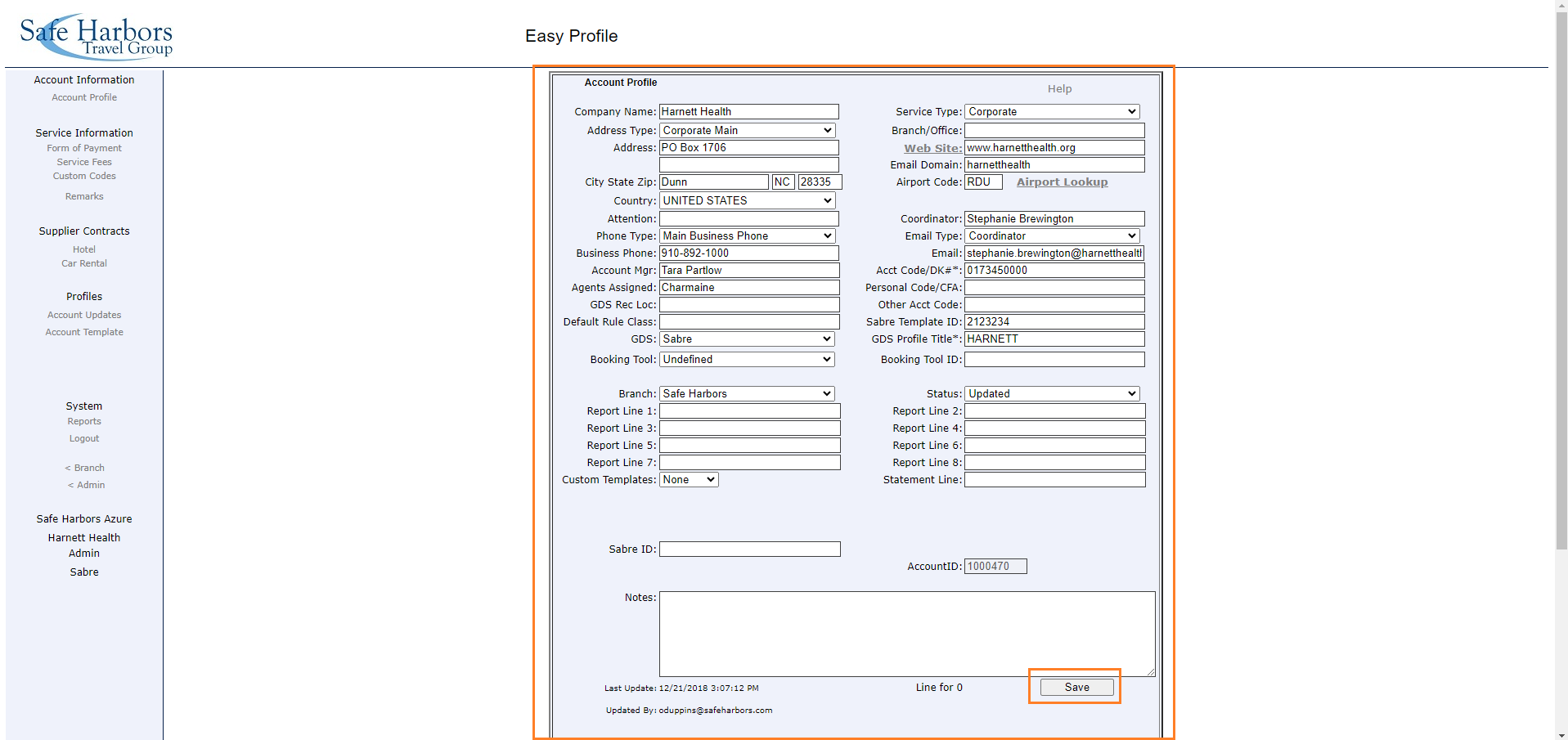Click the Web Site URL field
This screenshot has height=740, width=1568.
[1054, 148]
